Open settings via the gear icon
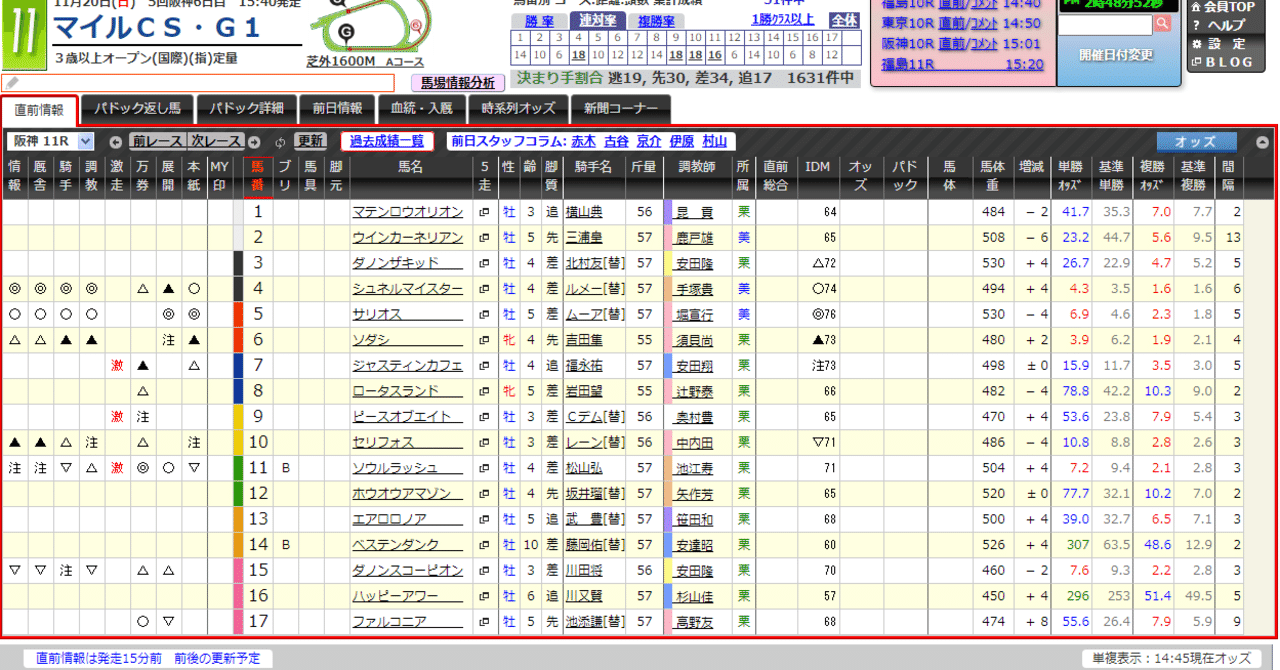The height and width of the screenshot is (670, 1280). click(1197, 43)
